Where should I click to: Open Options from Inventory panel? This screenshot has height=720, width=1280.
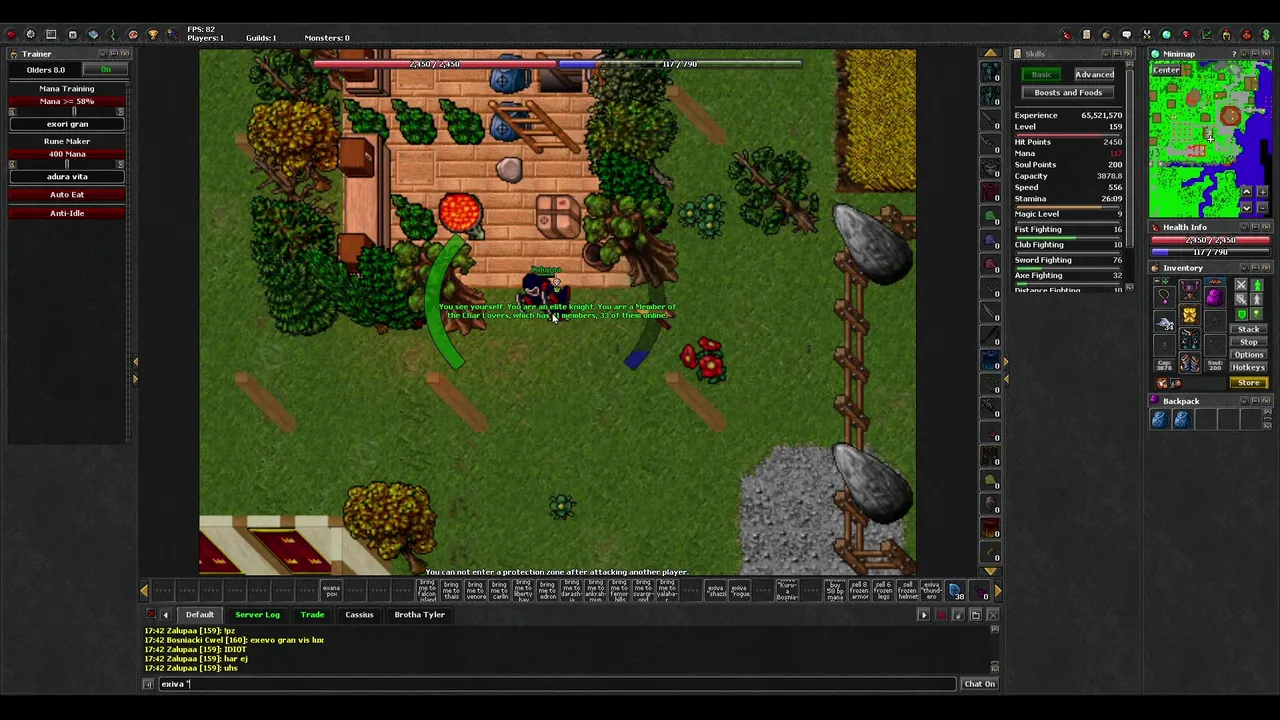(x=1248, y=355)
